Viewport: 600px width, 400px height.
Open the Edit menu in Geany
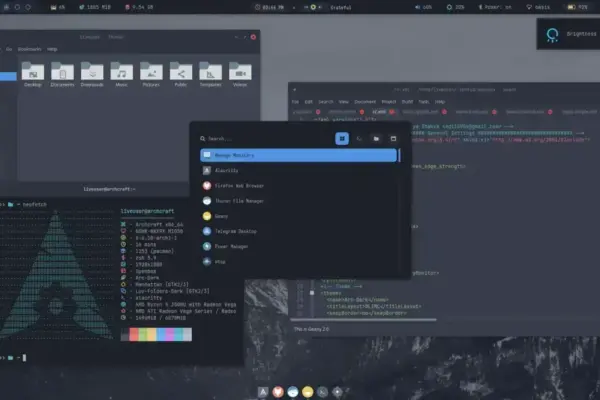309,102
